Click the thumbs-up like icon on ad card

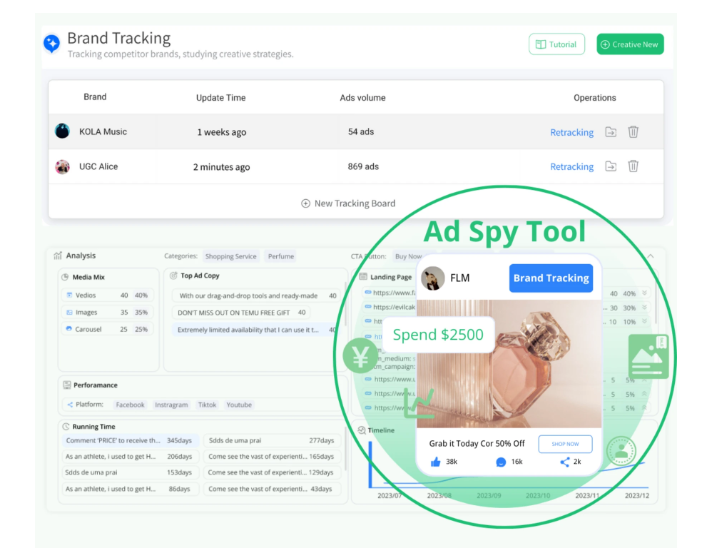[435, 462]
